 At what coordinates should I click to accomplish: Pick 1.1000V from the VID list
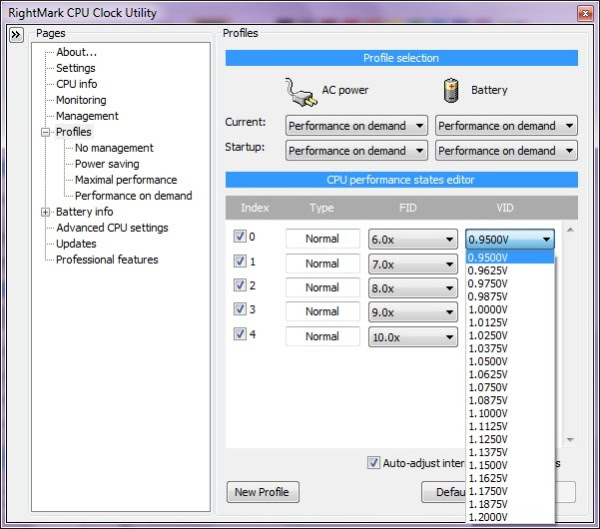pyautogui.click(x=510, y=413)
